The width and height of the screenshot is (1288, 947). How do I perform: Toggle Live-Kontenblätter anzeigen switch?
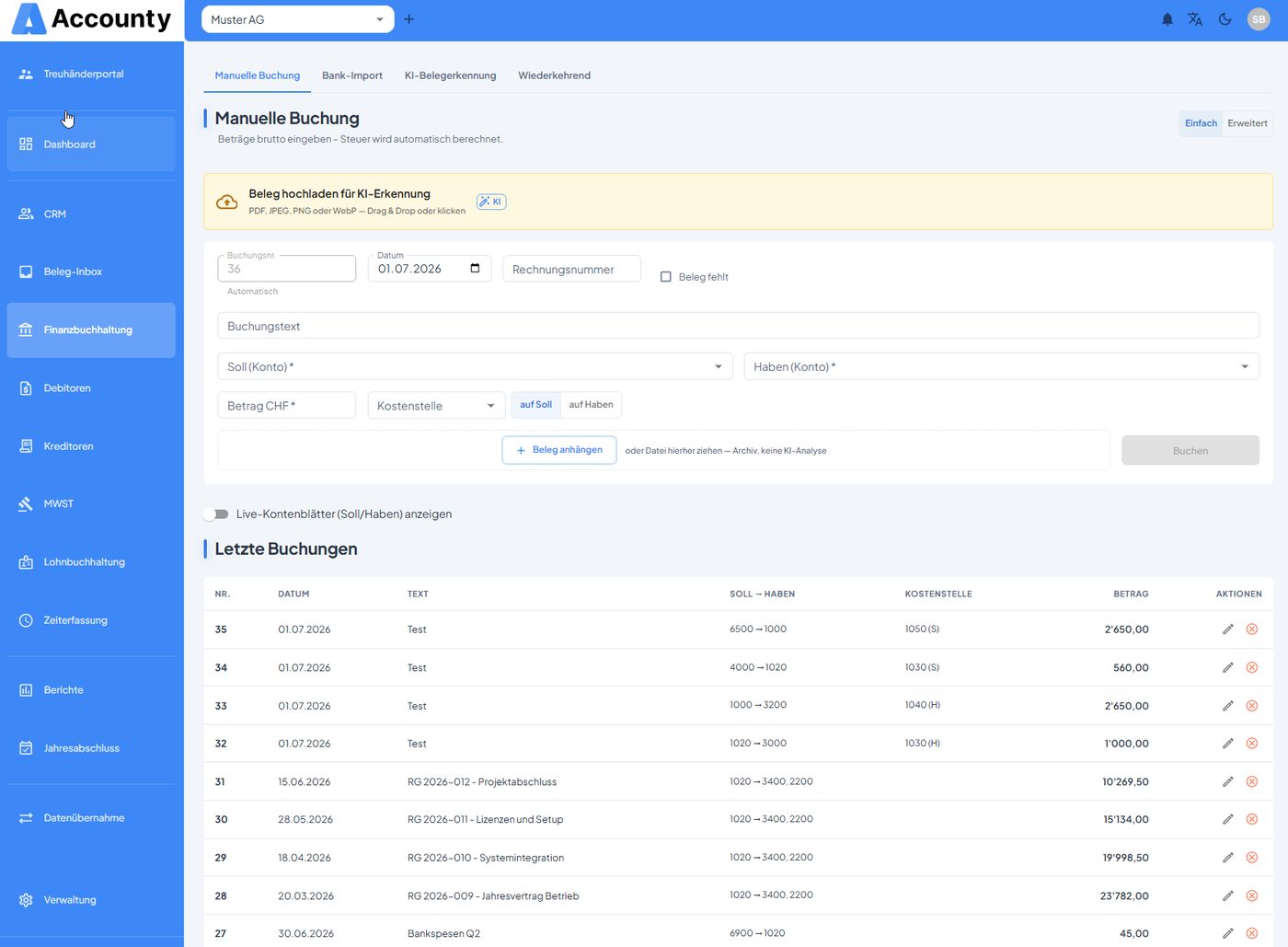coord(216,514)
